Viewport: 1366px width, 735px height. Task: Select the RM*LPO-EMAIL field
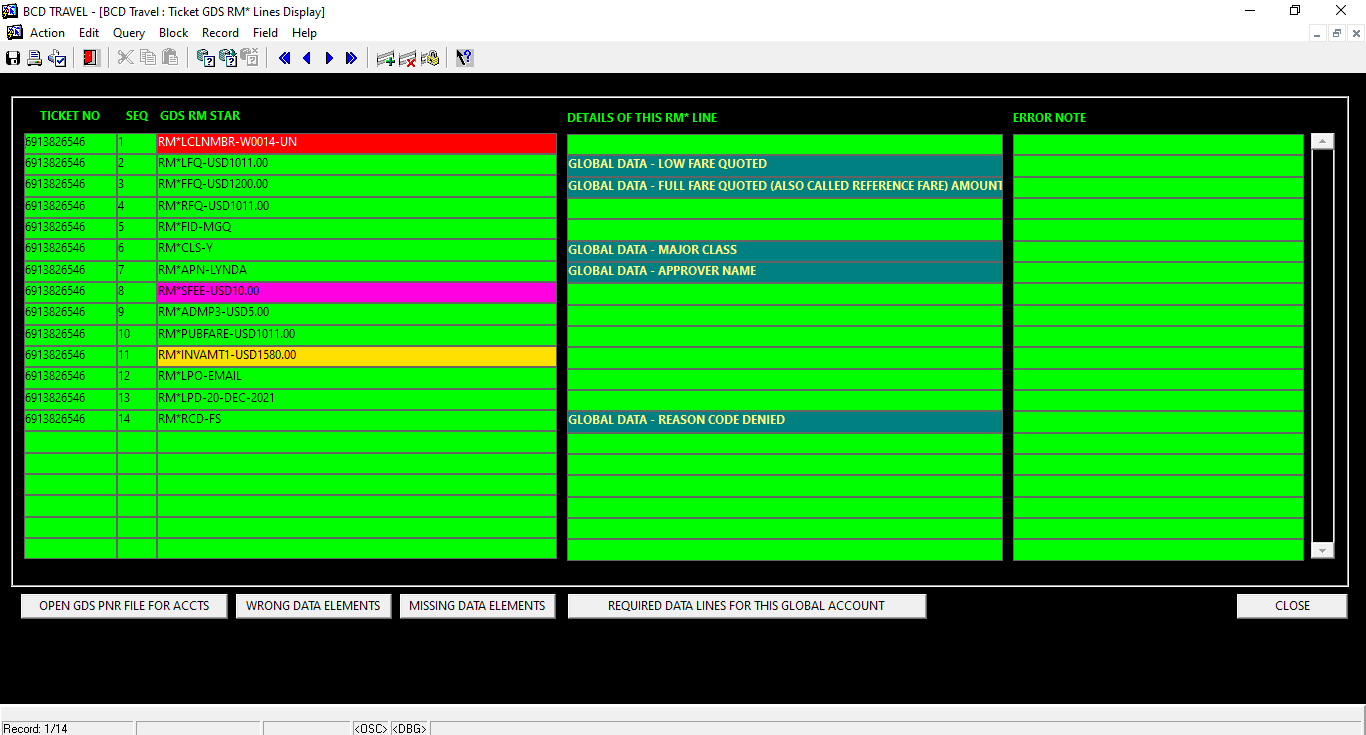[x=356, y=377]
